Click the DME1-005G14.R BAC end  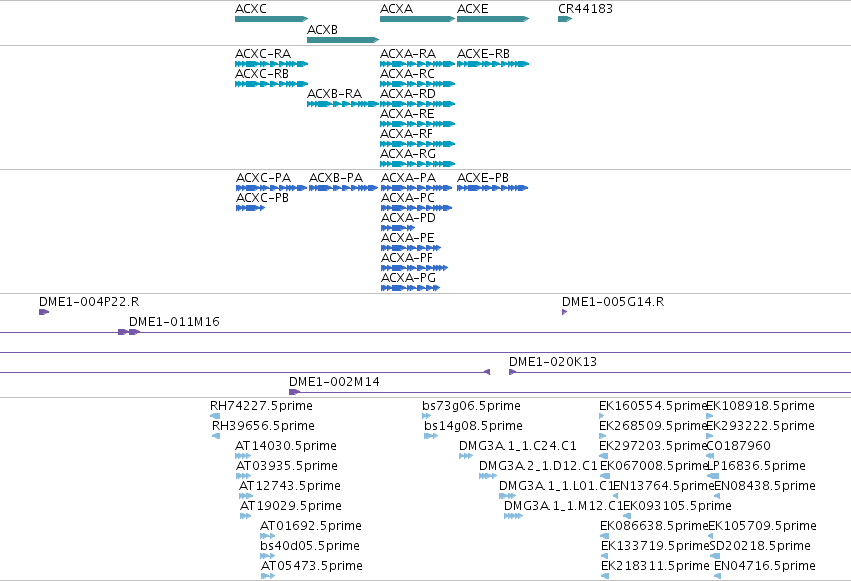(x=564, y=312)
